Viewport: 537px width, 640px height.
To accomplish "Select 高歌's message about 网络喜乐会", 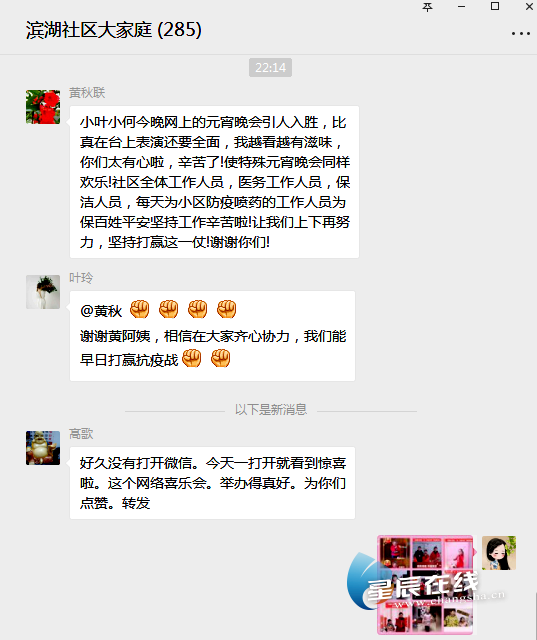I will pos(212,483).
